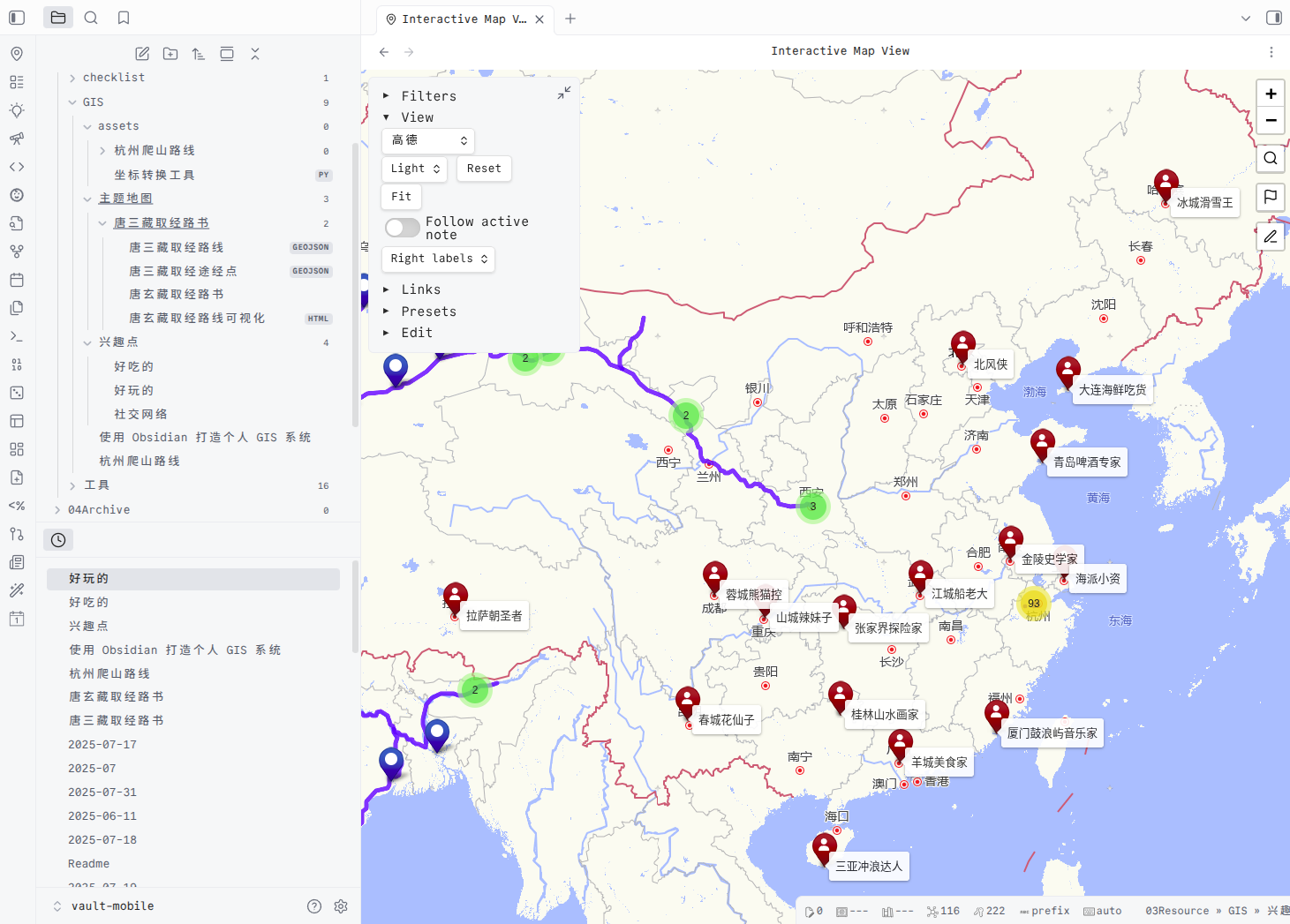Viewport: 1290px width, 924px height.
Task: Open bookmarks tab in left sidebar
Action: (x=124, y=18)
